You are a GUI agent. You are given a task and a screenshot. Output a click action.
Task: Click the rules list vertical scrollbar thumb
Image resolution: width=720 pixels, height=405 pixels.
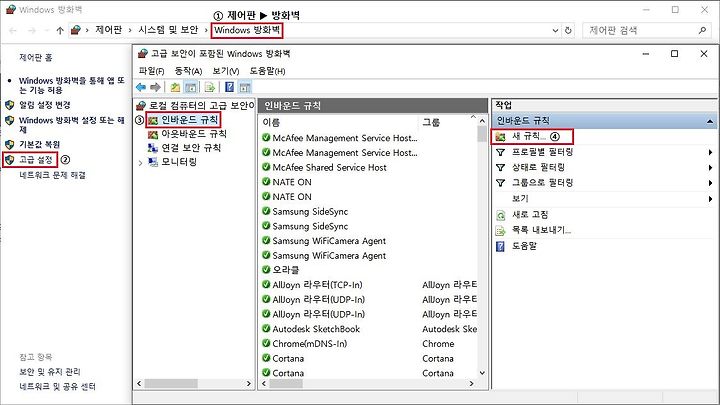point(482,134)
